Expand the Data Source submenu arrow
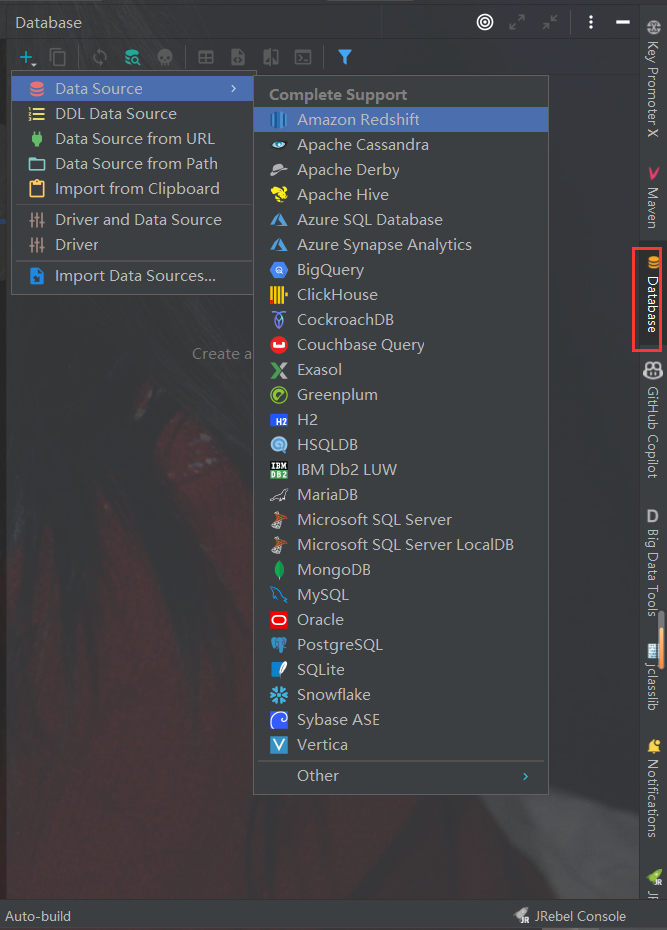Image resolution: width=667 pixels, height=930 pixels. point(234,88)
